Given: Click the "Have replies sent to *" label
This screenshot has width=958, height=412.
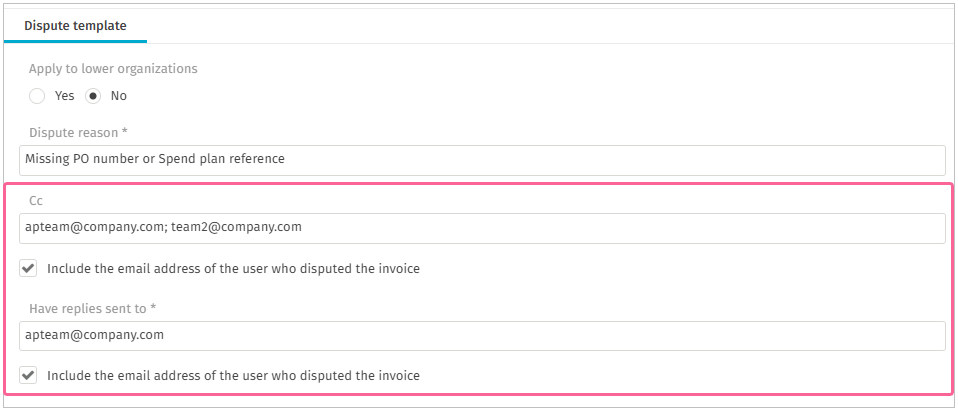Looking at the screenshot, I should click(93, 309).
